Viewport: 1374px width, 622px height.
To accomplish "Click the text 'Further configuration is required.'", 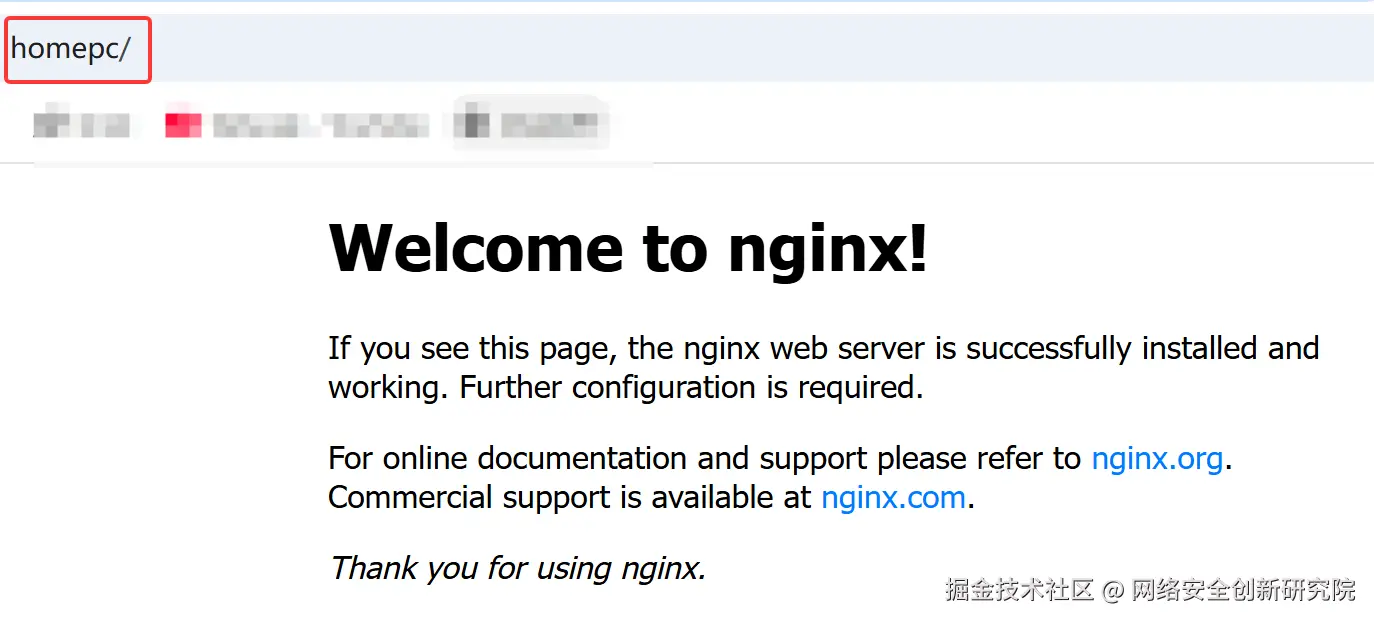I will [691, 388].
